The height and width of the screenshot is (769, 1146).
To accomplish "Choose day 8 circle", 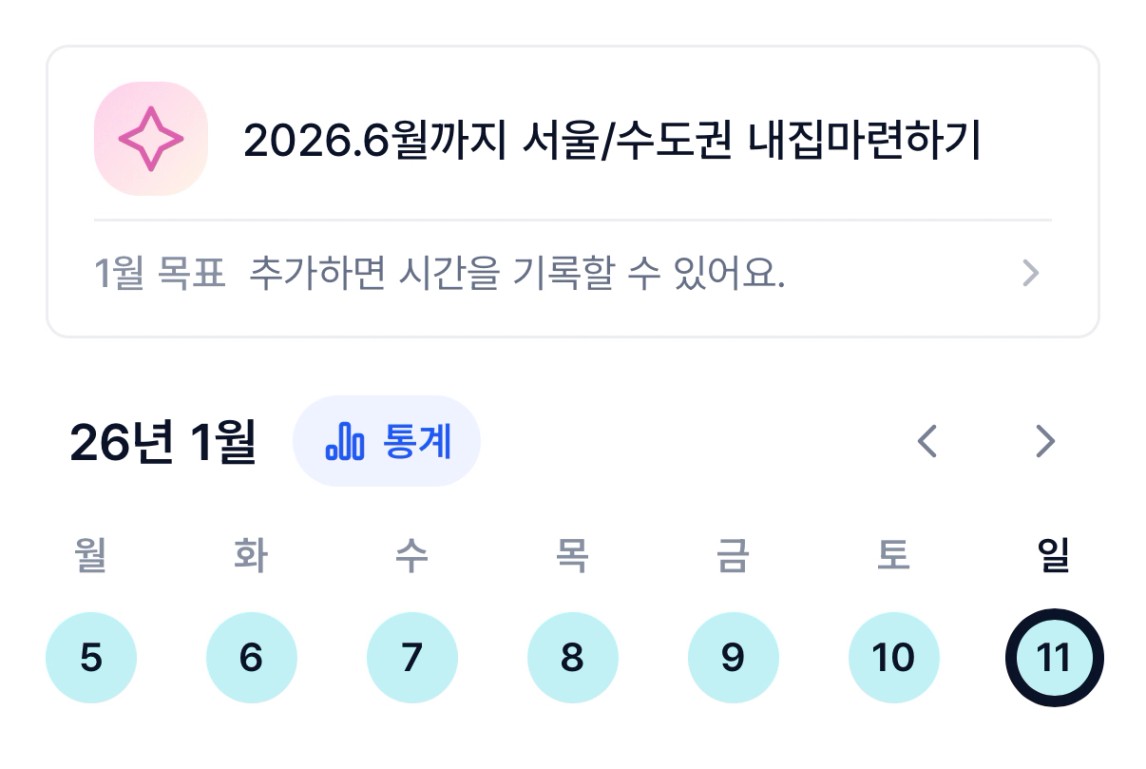I will click(572, 658).
